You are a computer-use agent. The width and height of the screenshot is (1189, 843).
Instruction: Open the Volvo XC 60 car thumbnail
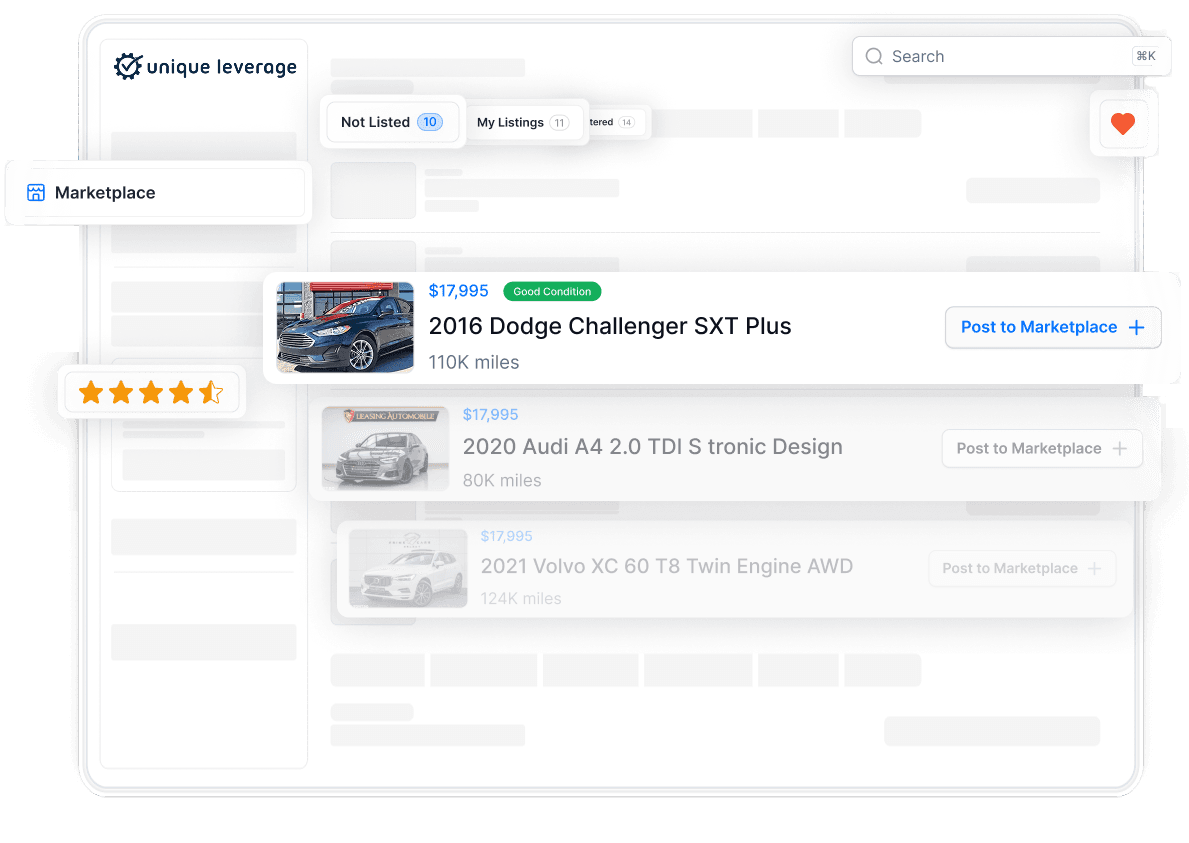[408, 569]
